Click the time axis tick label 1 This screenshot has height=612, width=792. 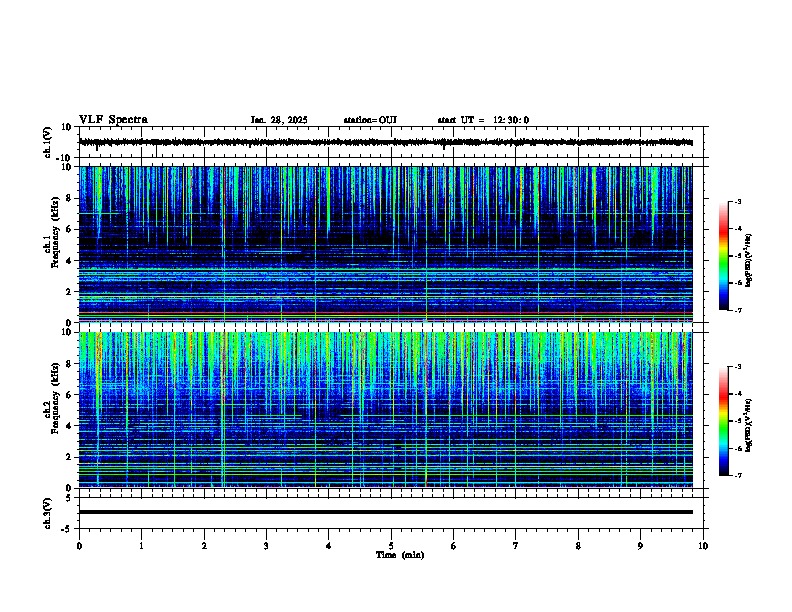[x=142, y=546]
